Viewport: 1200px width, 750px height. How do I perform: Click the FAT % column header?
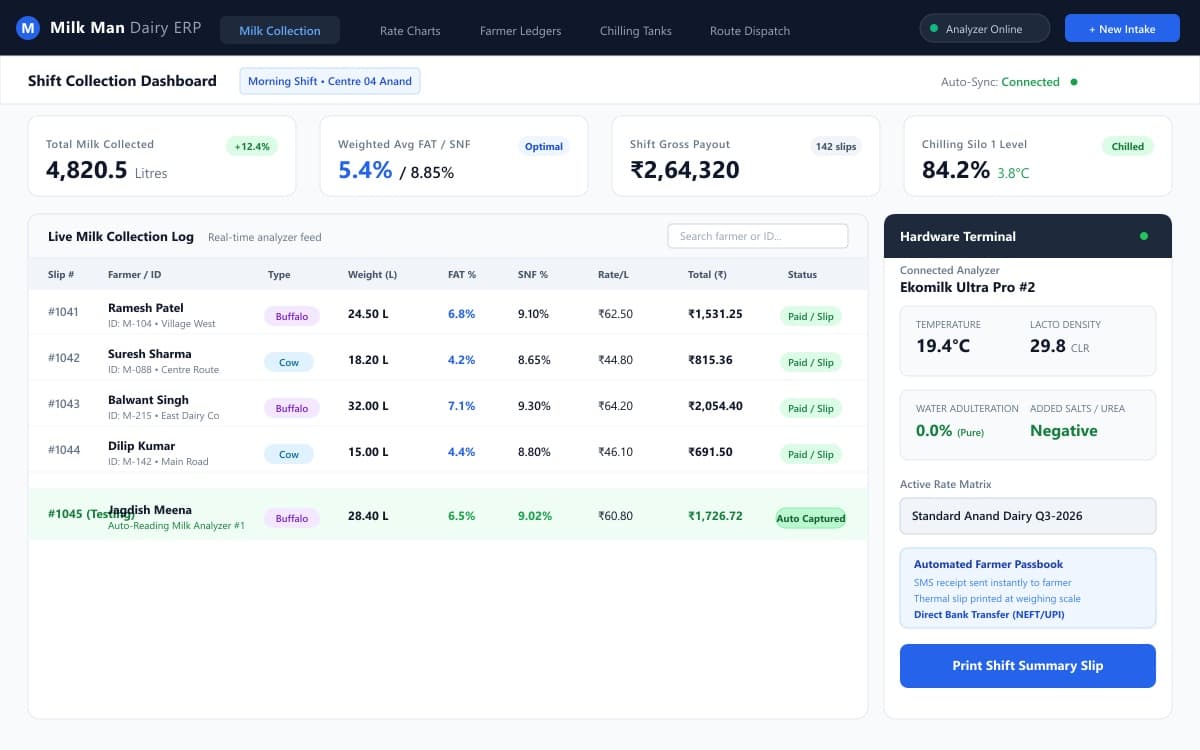point(462,274)
